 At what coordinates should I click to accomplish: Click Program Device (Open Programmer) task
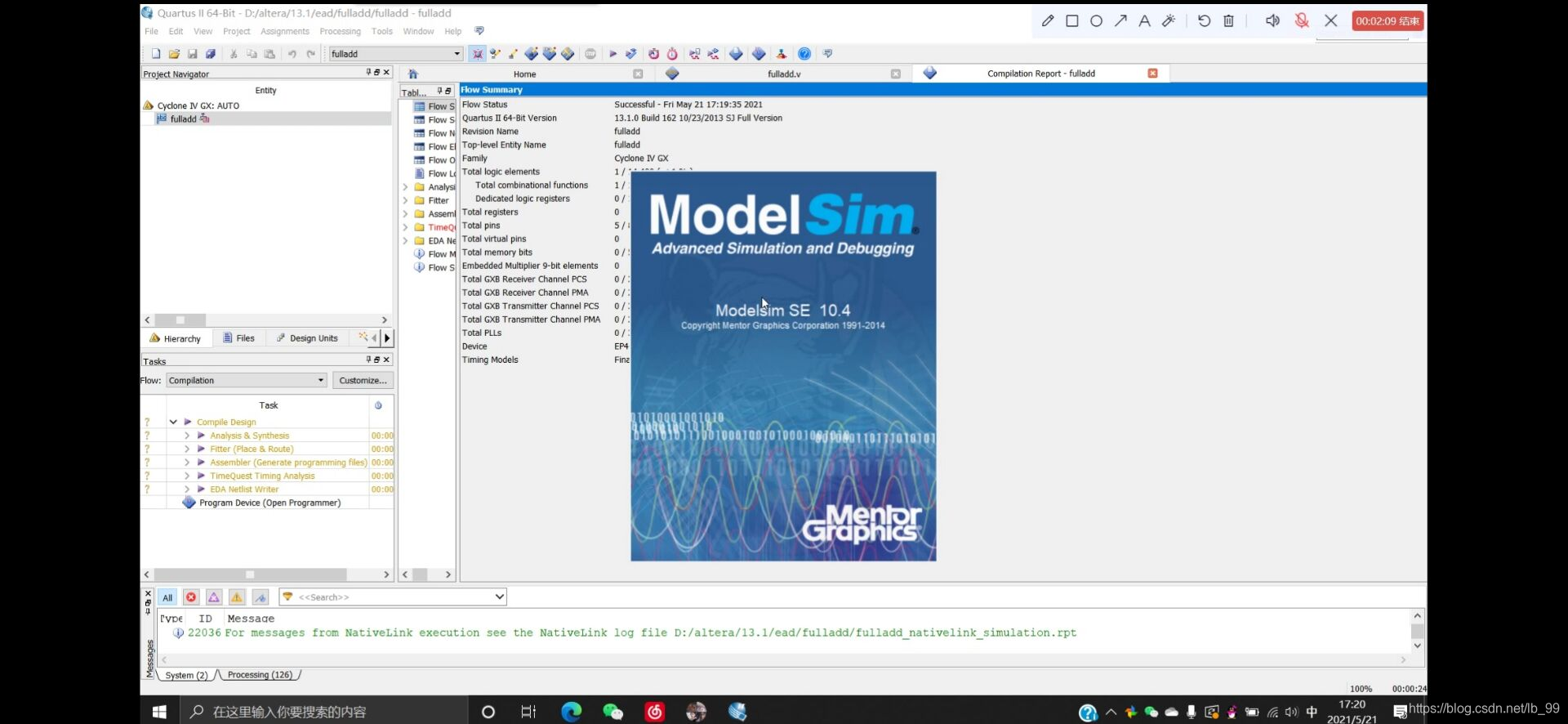tap(261, 503)
